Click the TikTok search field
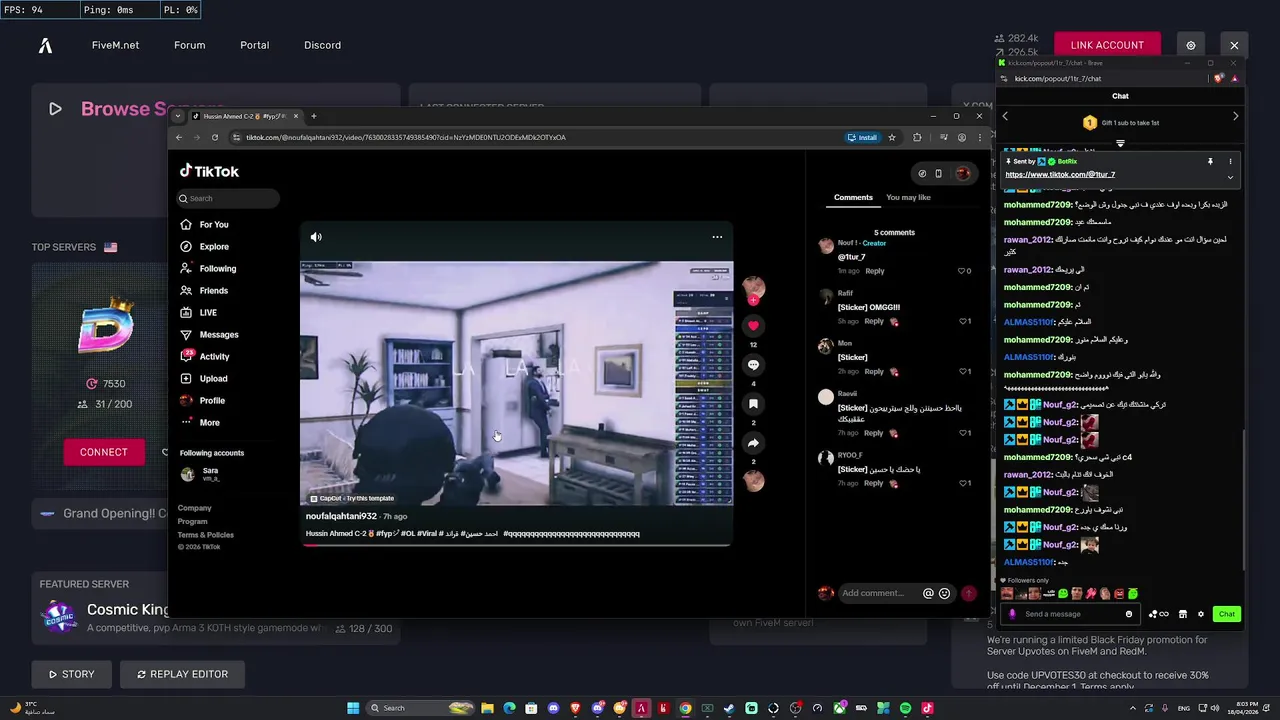The height and width of the screenshot is (720, 1280). 229,198
